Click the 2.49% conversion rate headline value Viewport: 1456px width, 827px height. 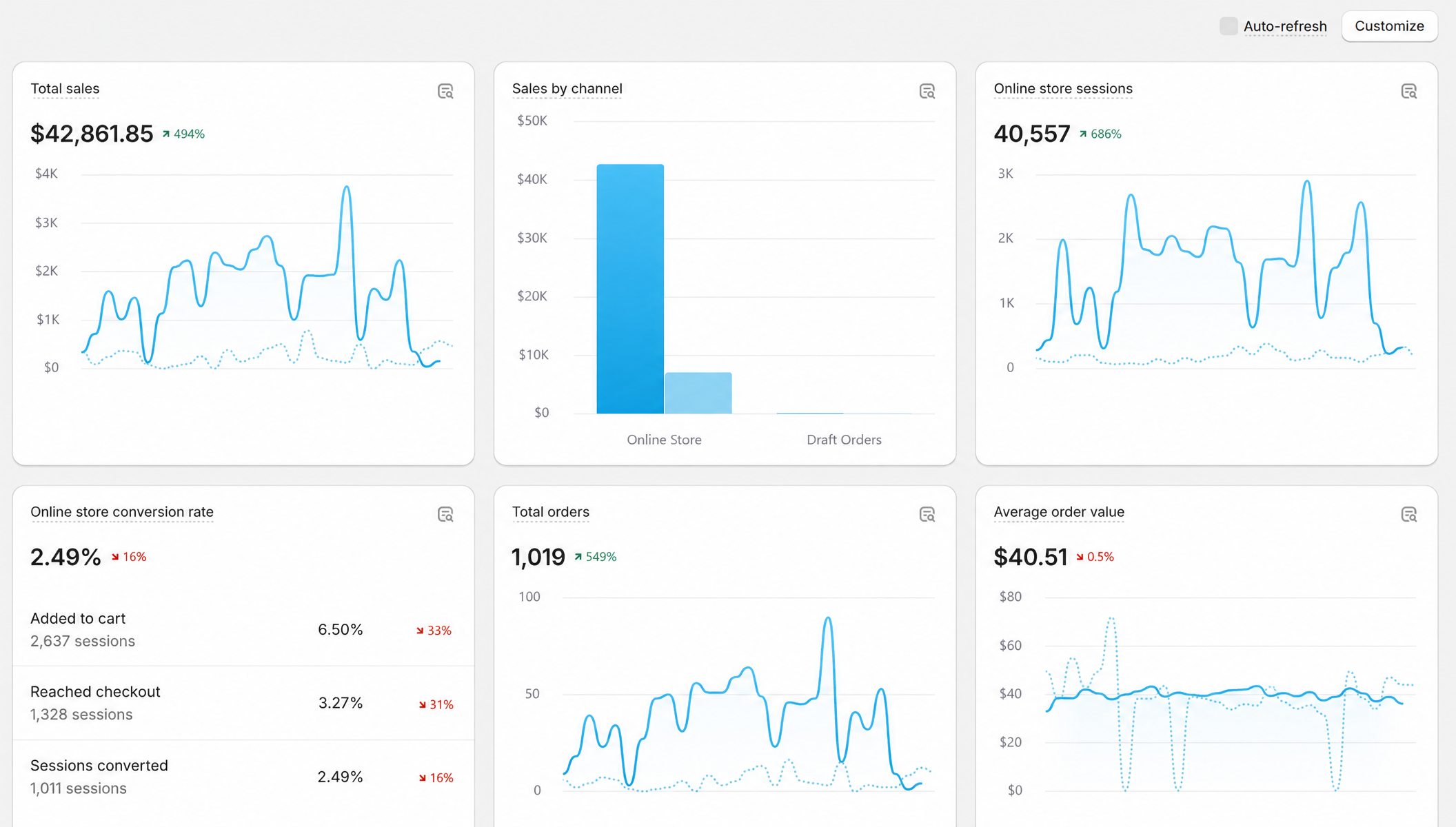click(65, 557)
